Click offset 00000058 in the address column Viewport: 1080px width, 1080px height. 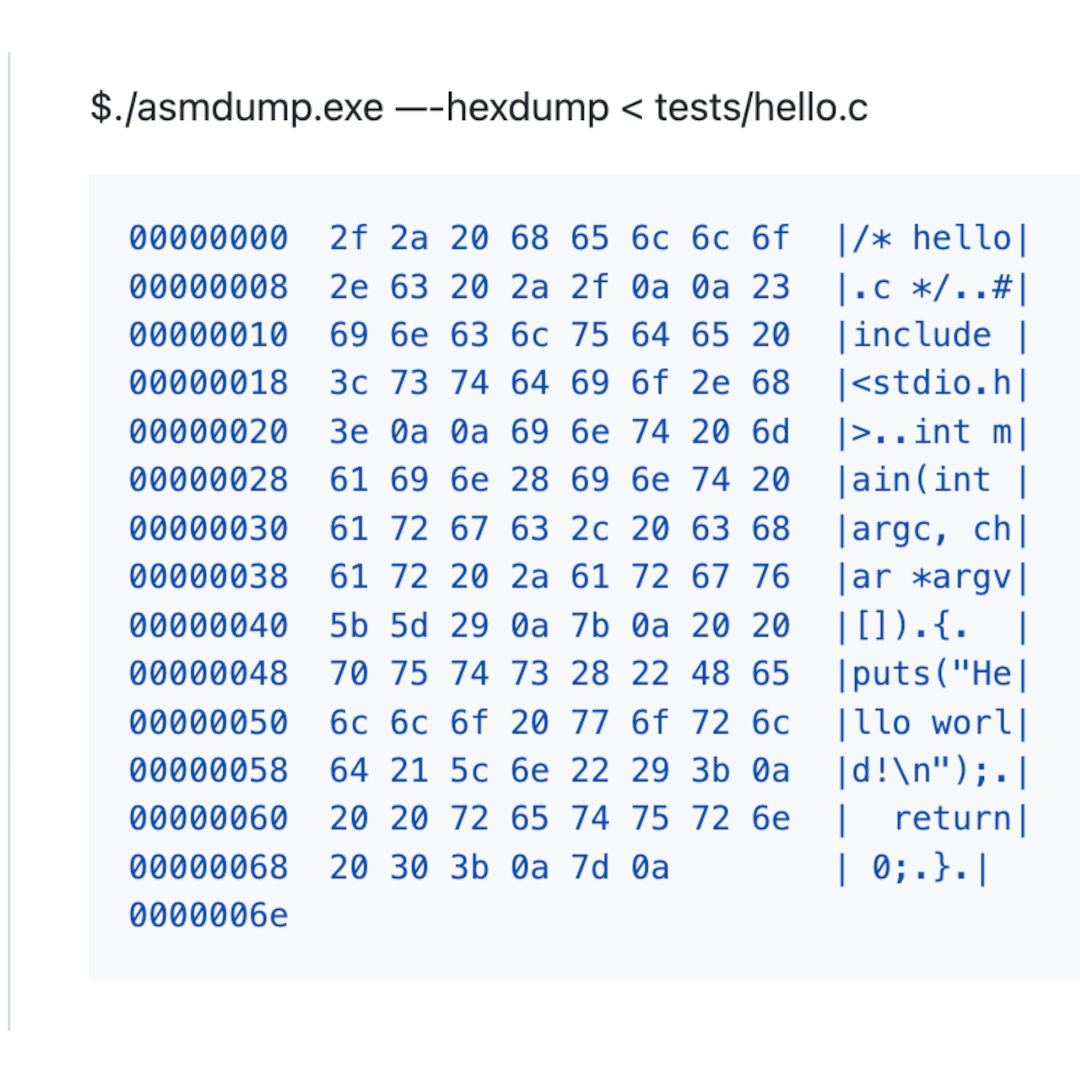209,771
